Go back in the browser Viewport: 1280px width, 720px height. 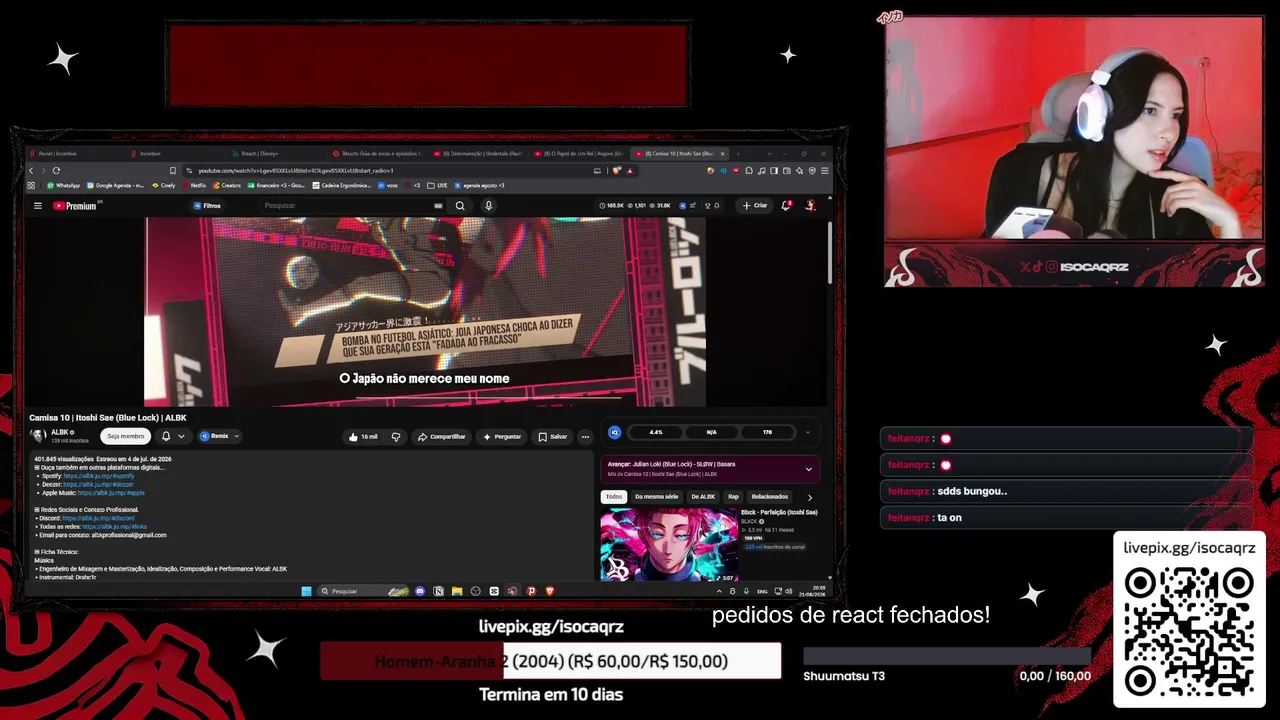pyautogui.click(x=31, y=170)
